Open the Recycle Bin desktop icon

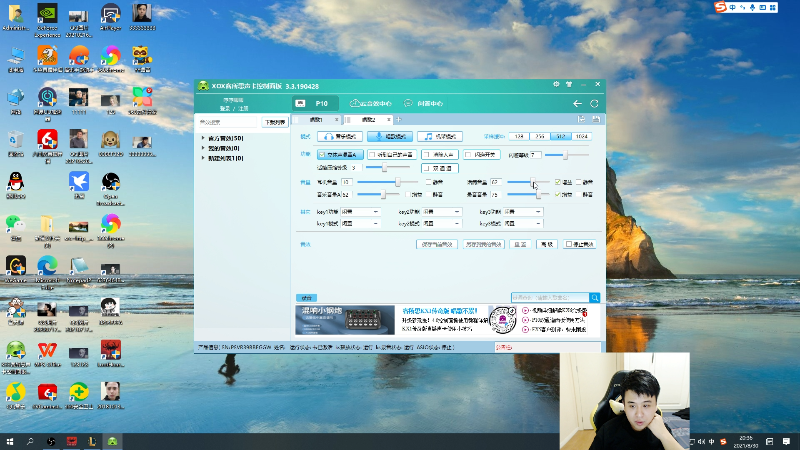coord(16,145)
